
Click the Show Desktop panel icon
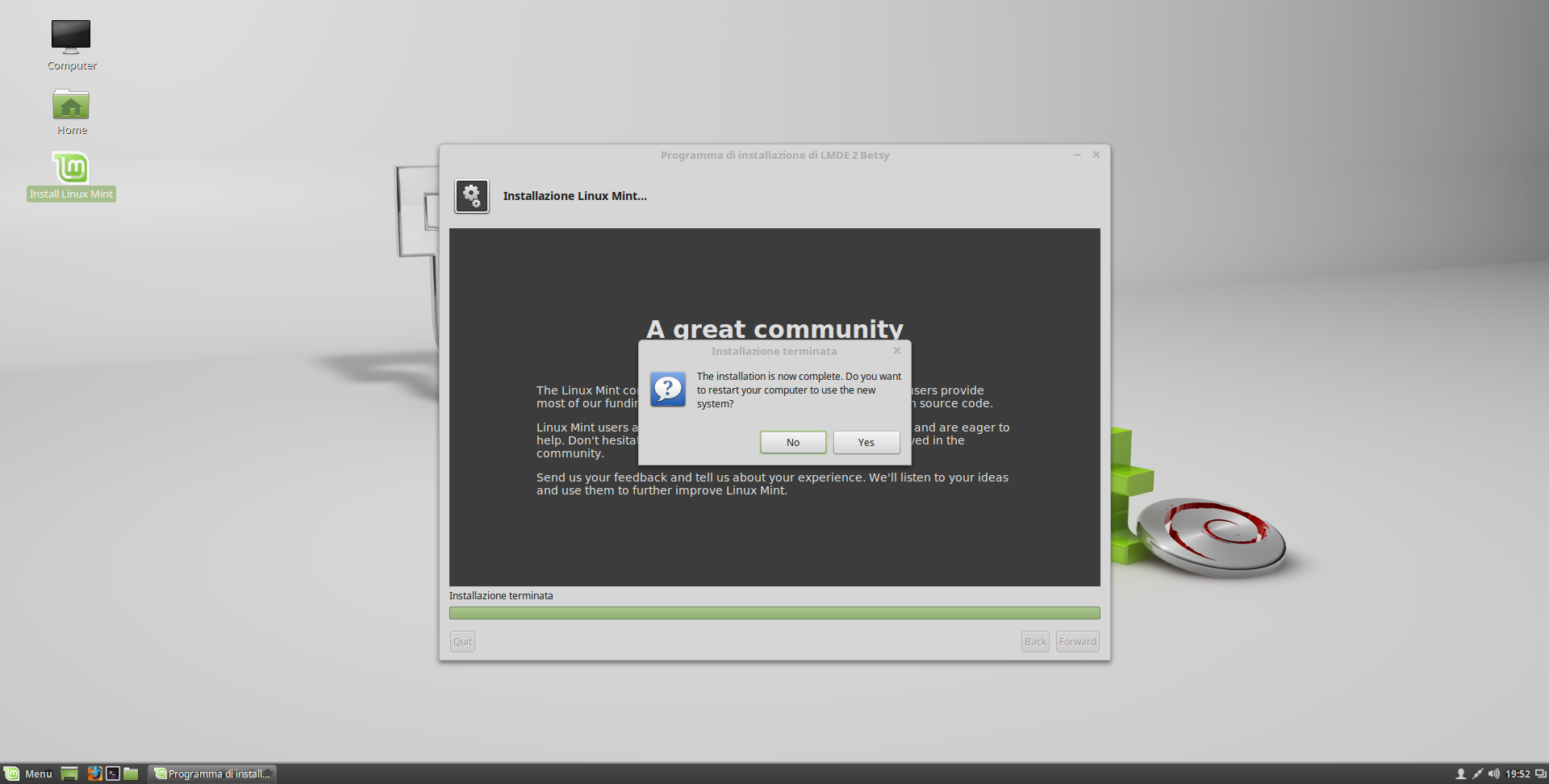(69, 774)
